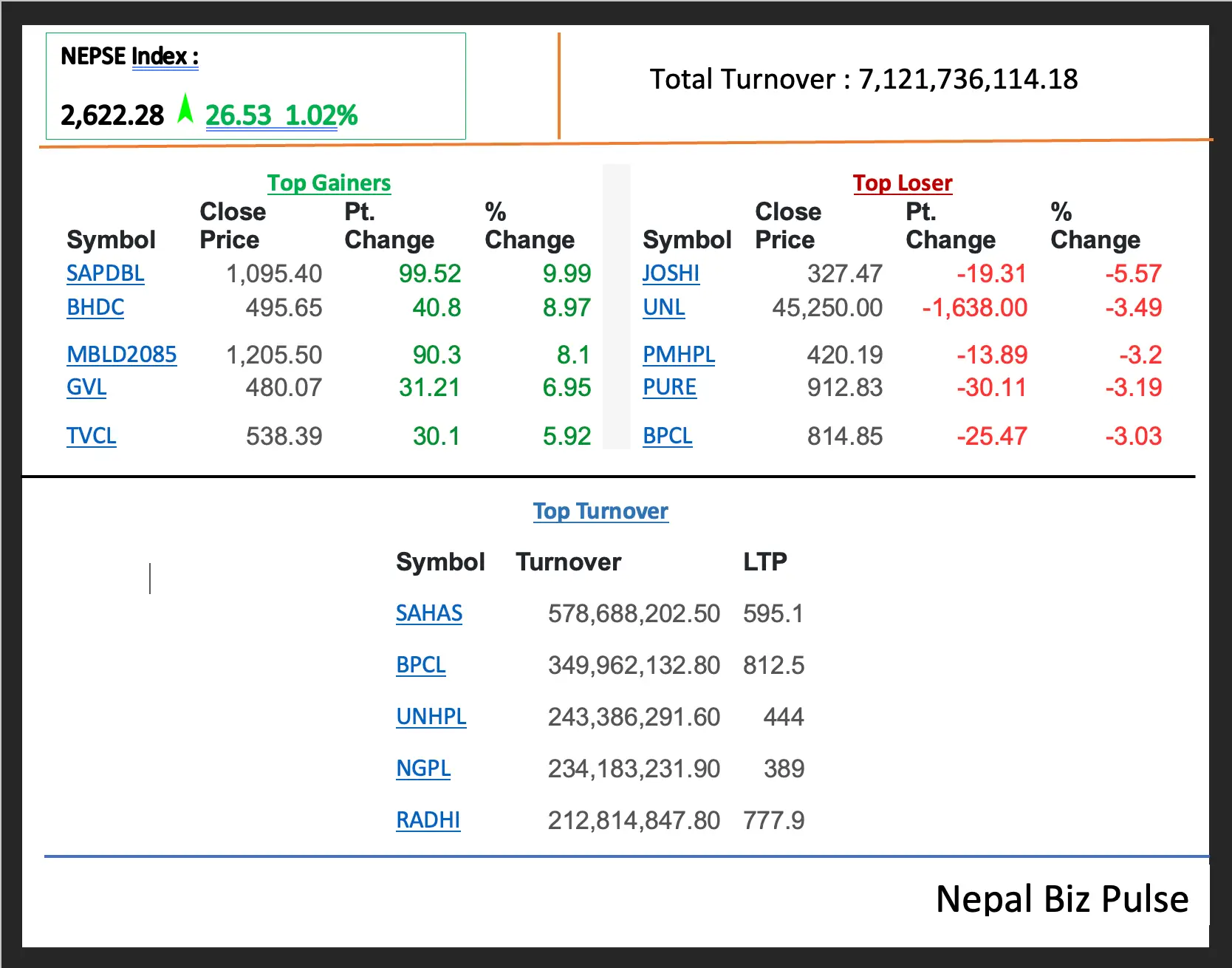This screenshot has width=1232, height=968.
Task: Click the Top Gainers heading
Action: tap(329, 183)
